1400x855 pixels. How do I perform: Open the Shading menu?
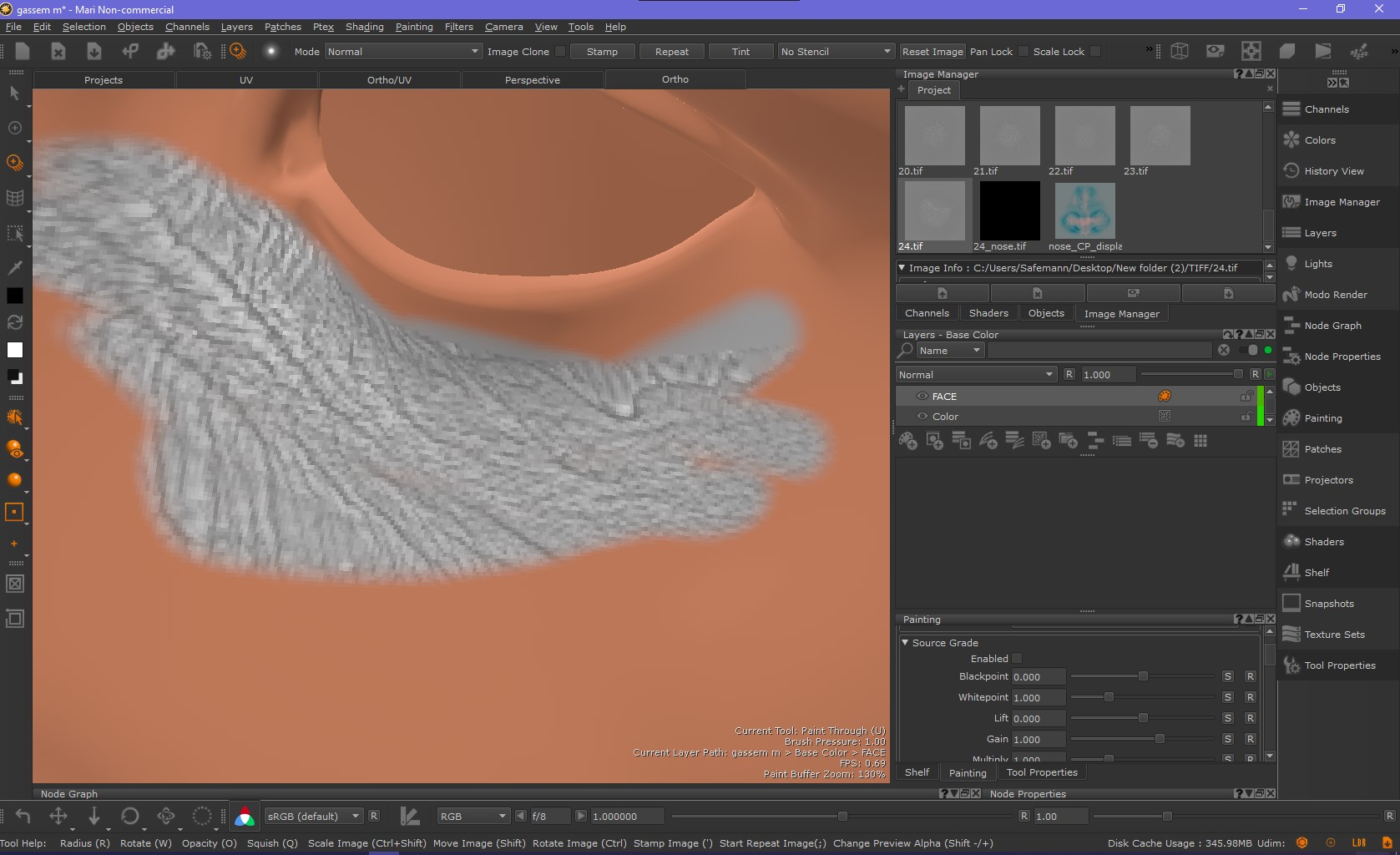(x=365, y=27)
